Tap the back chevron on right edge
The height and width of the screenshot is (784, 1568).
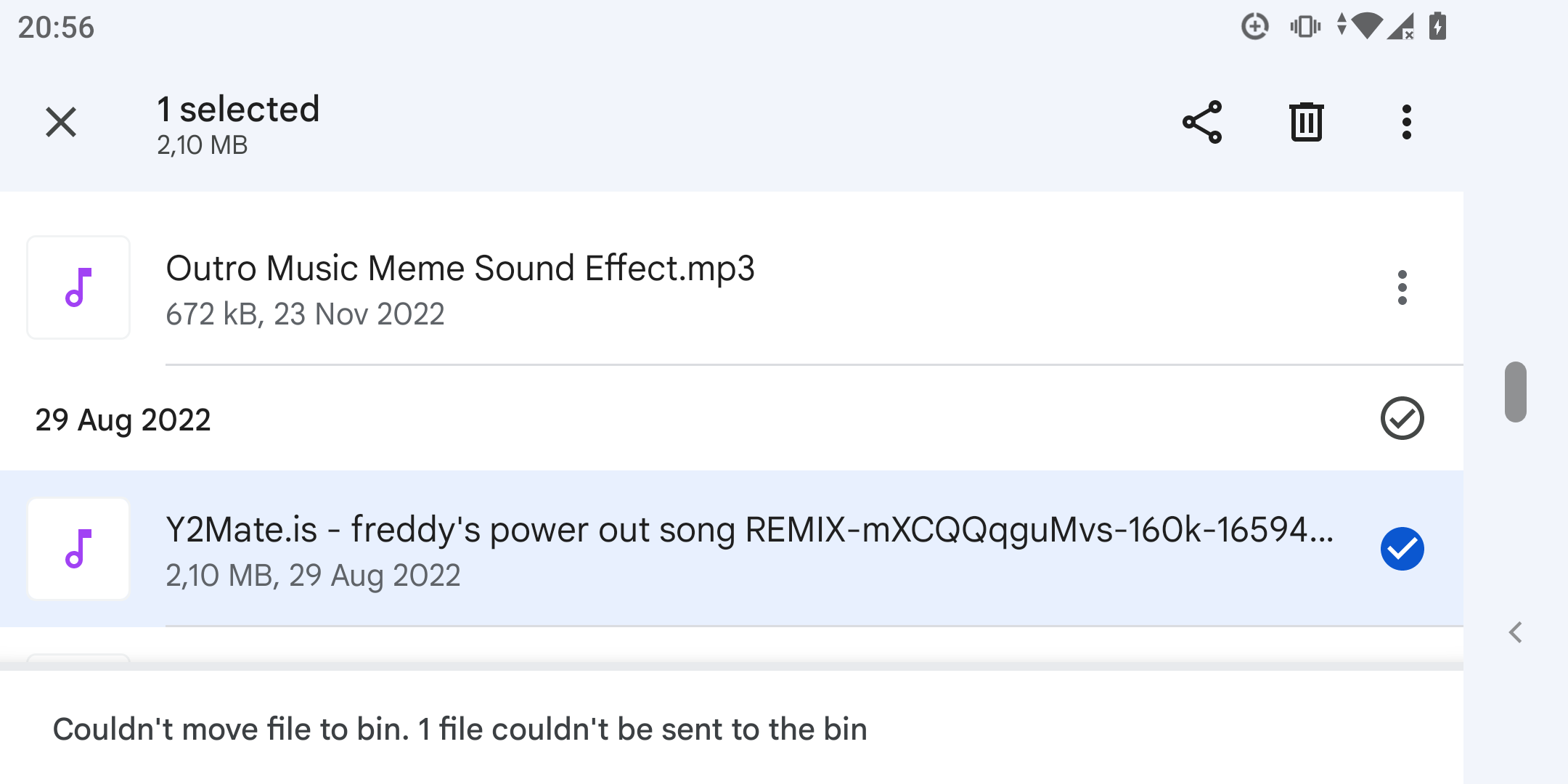tap(1516, 633)
